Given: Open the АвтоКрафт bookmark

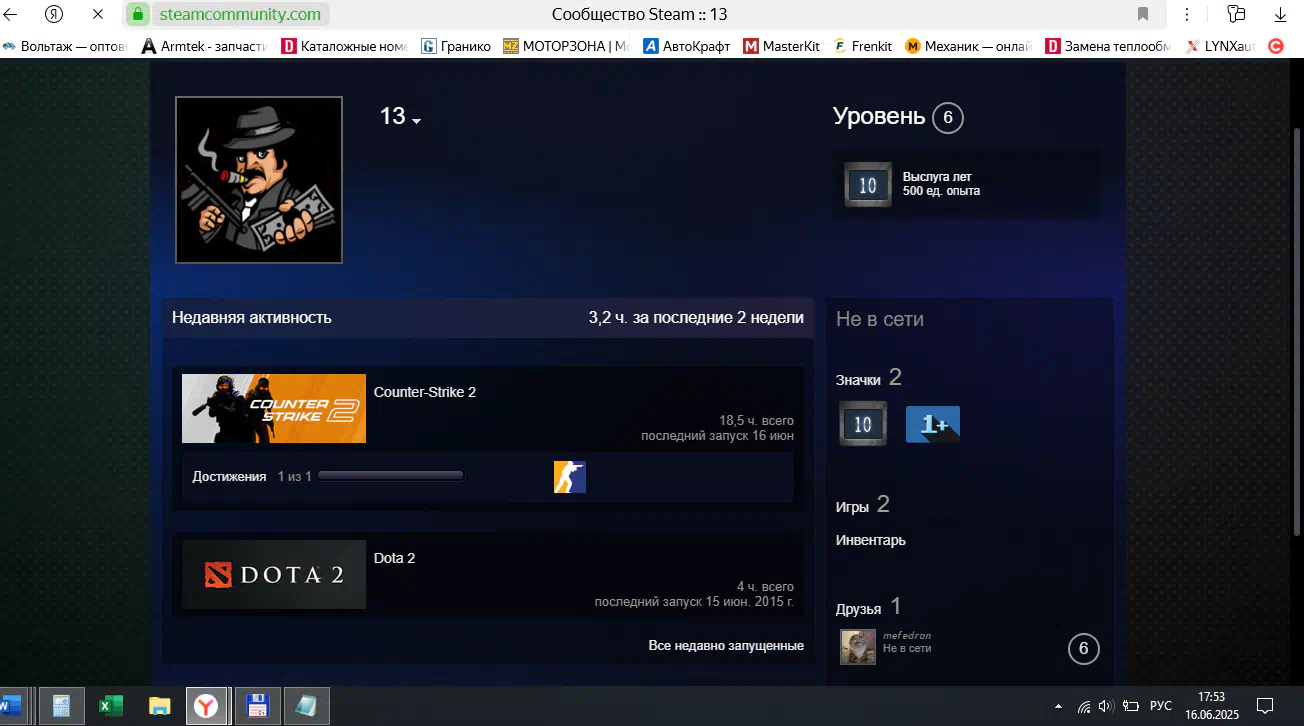Looking at the screenshot, I should click(686, 46).
